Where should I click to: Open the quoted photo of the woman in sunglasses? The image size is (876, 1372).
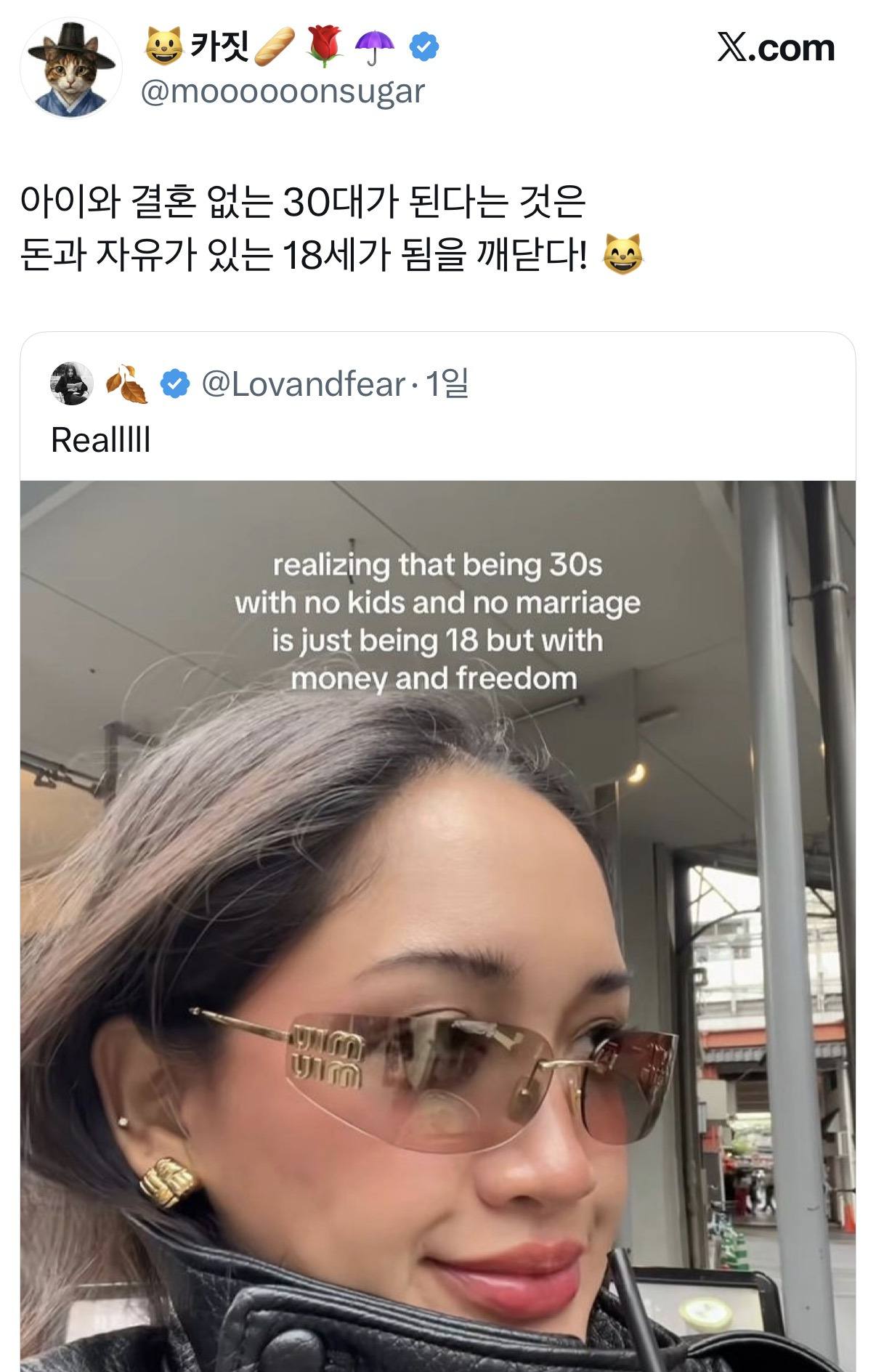coord(438,926)
